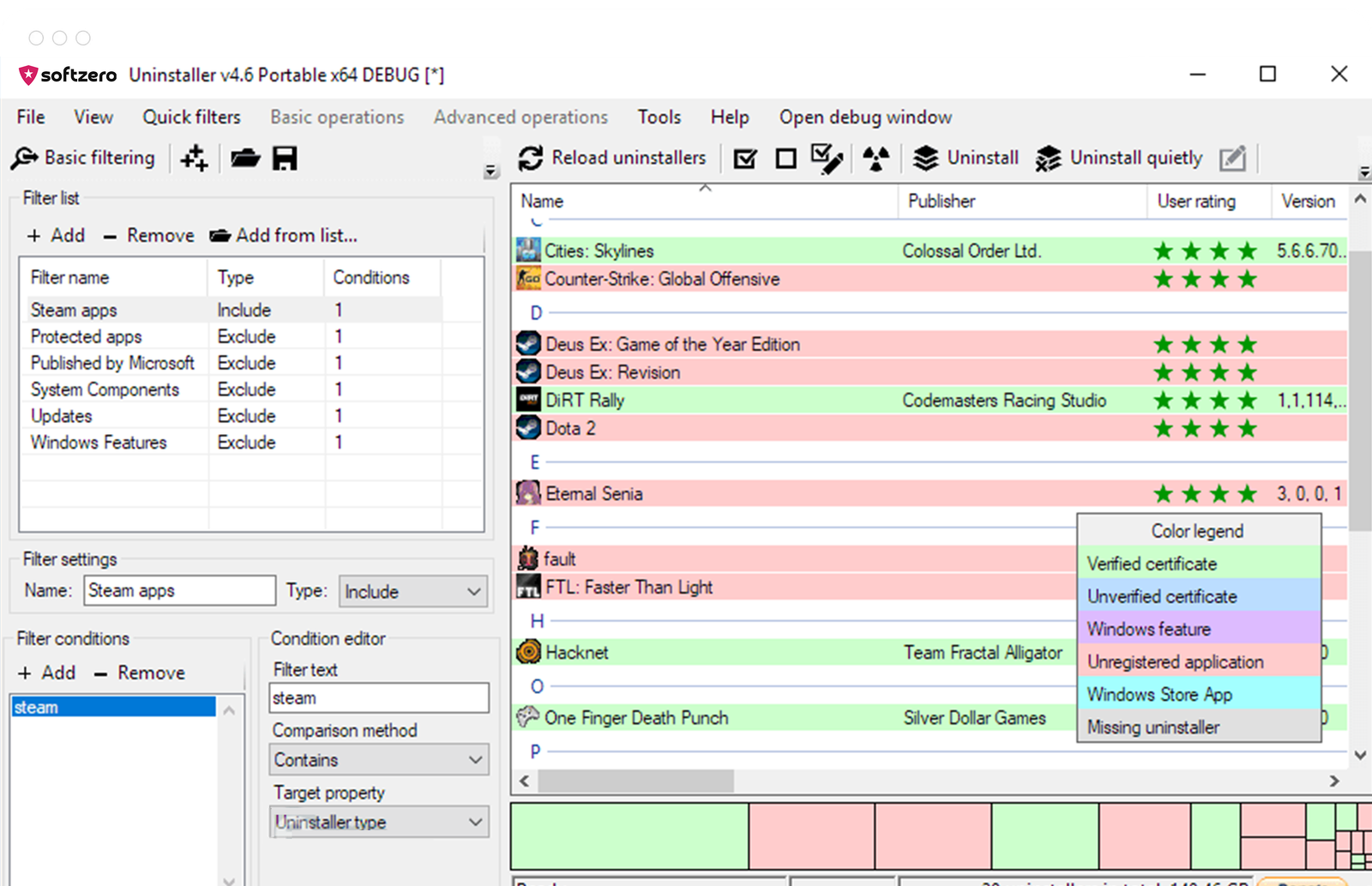The image size is (1372, 886).
Task: Click the edit properties pencil icon
Action: 1232,158
